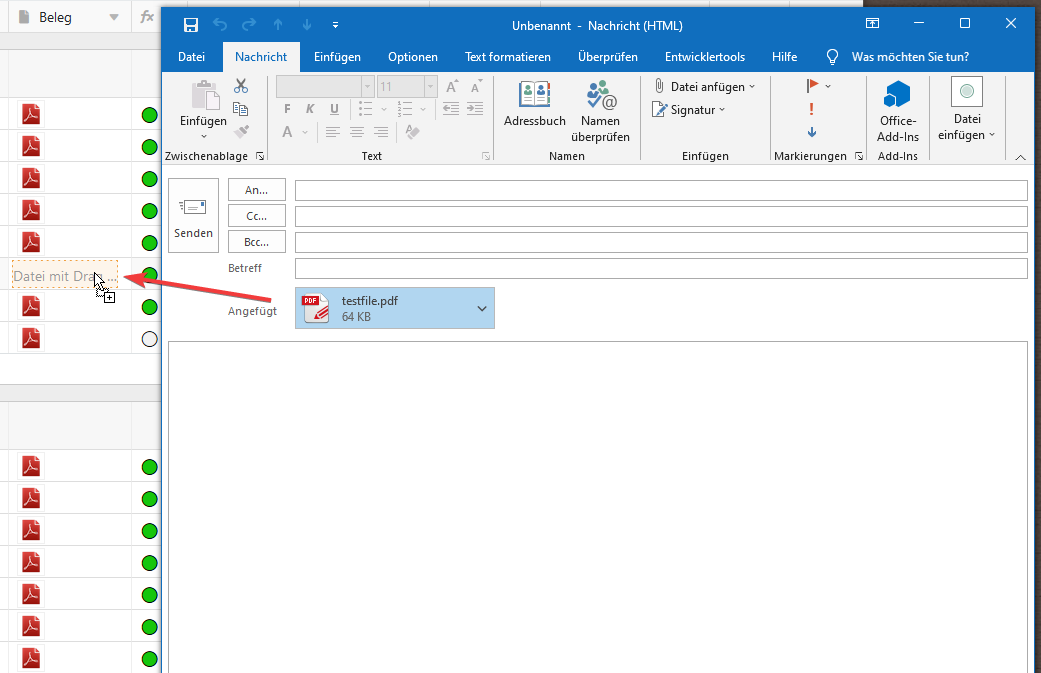Open the Signatur dropdown
Screen dimensions: 1041x673
click(x=688, y=110)
